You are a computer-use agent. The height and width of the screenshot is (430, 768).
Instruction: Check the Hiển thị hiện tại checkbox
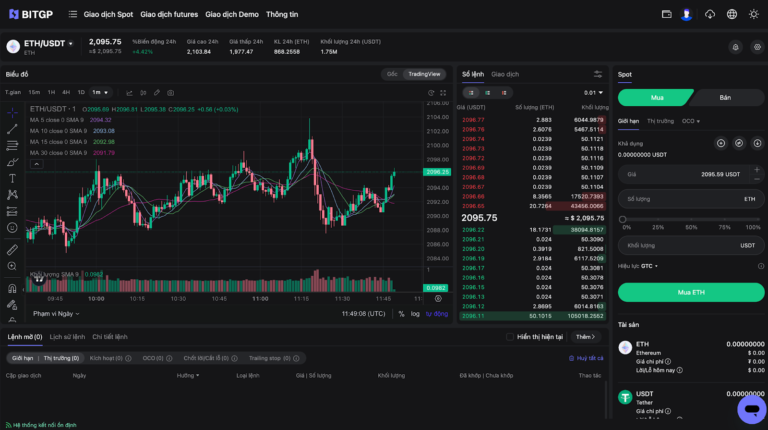click(x=510, y=337)
